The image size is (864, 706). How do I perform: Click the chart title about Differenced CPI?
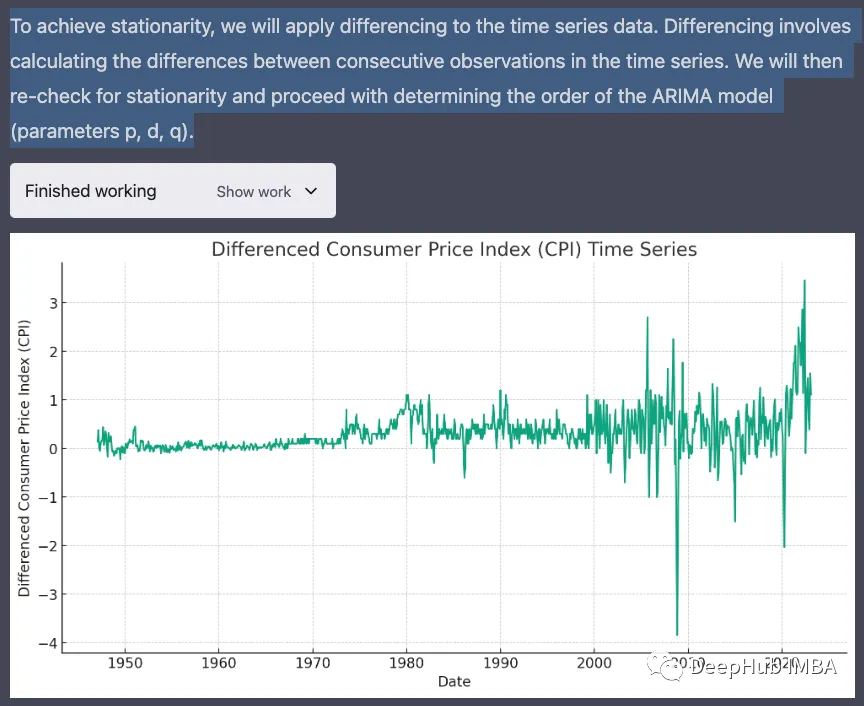click(454, 249)
